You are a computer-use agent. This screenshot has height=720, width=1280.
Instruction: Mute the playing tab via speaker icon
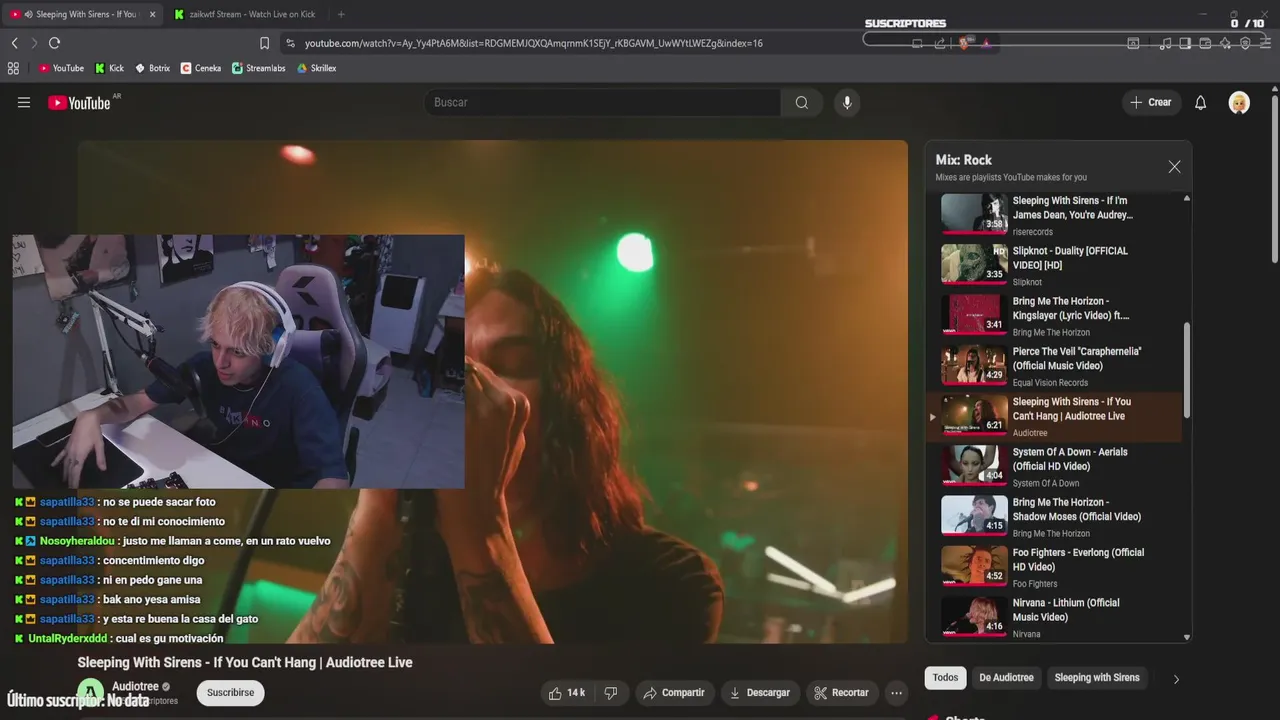point(27,14)
